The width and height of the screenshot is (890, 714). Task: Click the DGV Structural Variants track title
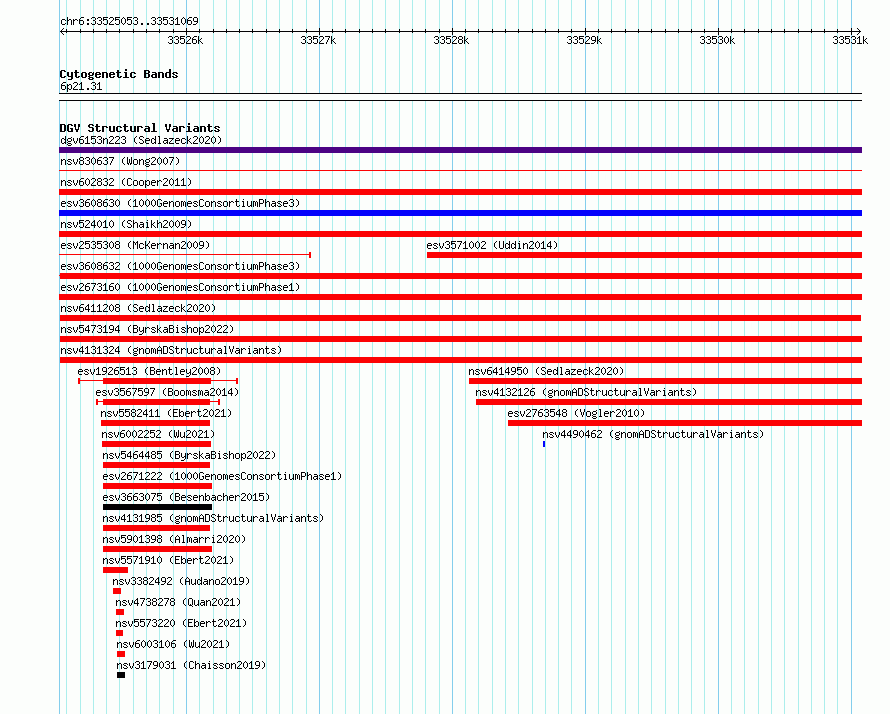pyautogui.click(x=140, y=128)
